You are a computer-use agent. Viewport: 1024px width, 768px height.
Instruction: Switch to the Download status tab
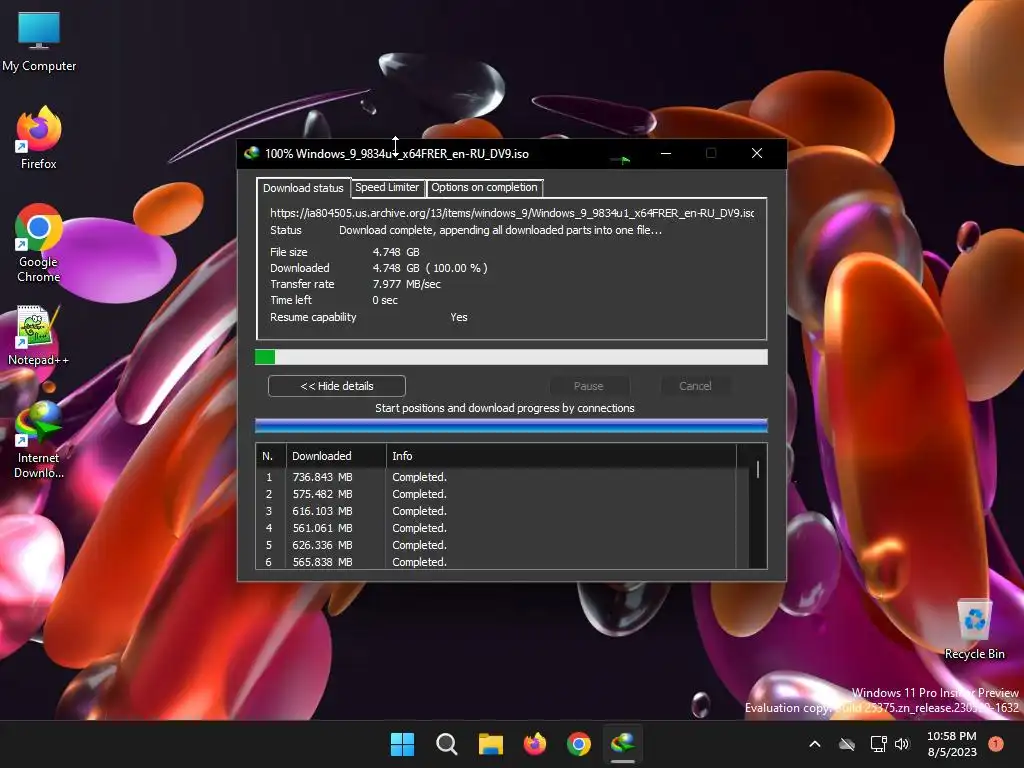[x=303, y=188]
